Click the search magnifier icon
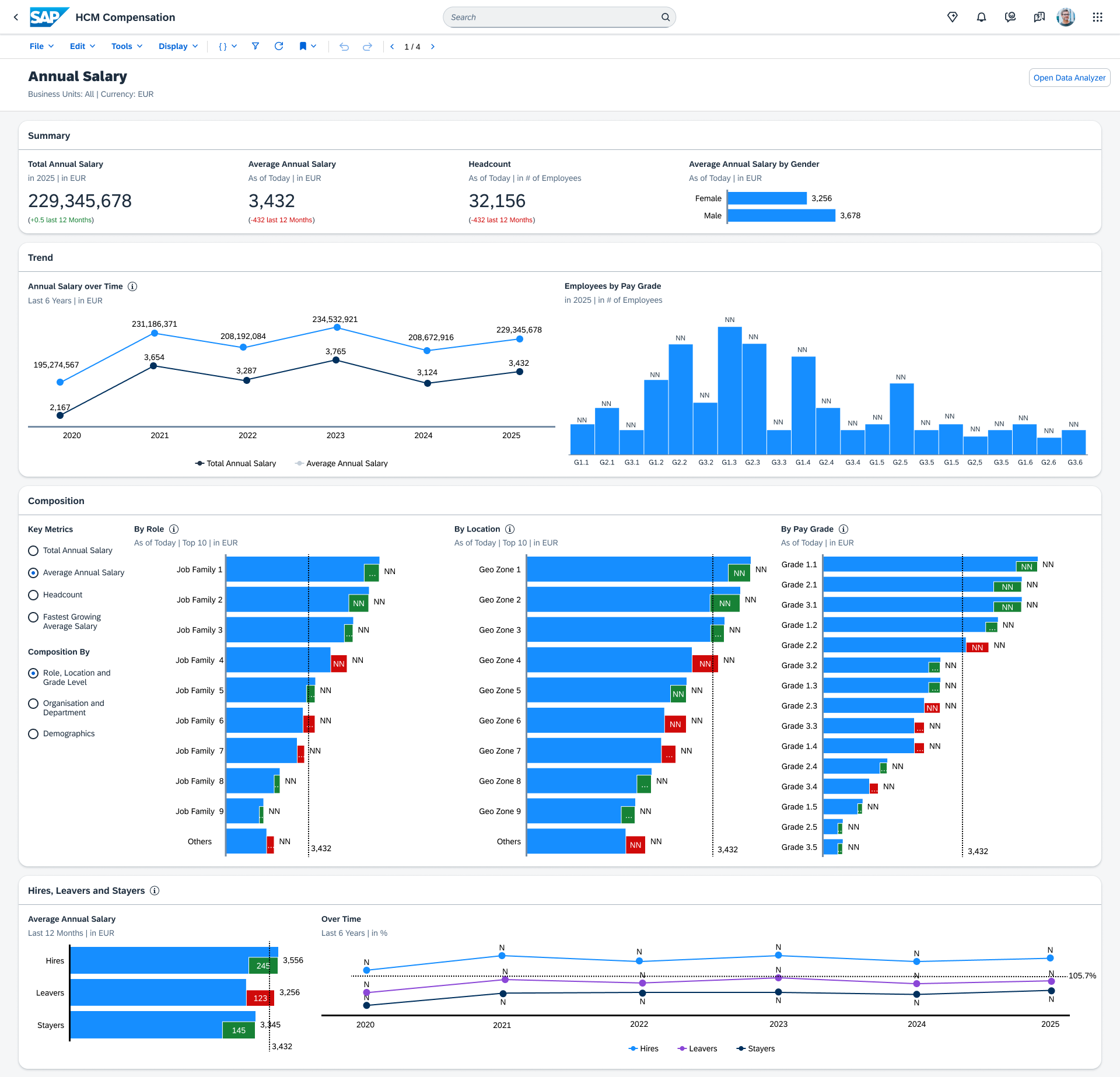Image resolution: width=1120 pixels, height=1077 pixels. 665,18
